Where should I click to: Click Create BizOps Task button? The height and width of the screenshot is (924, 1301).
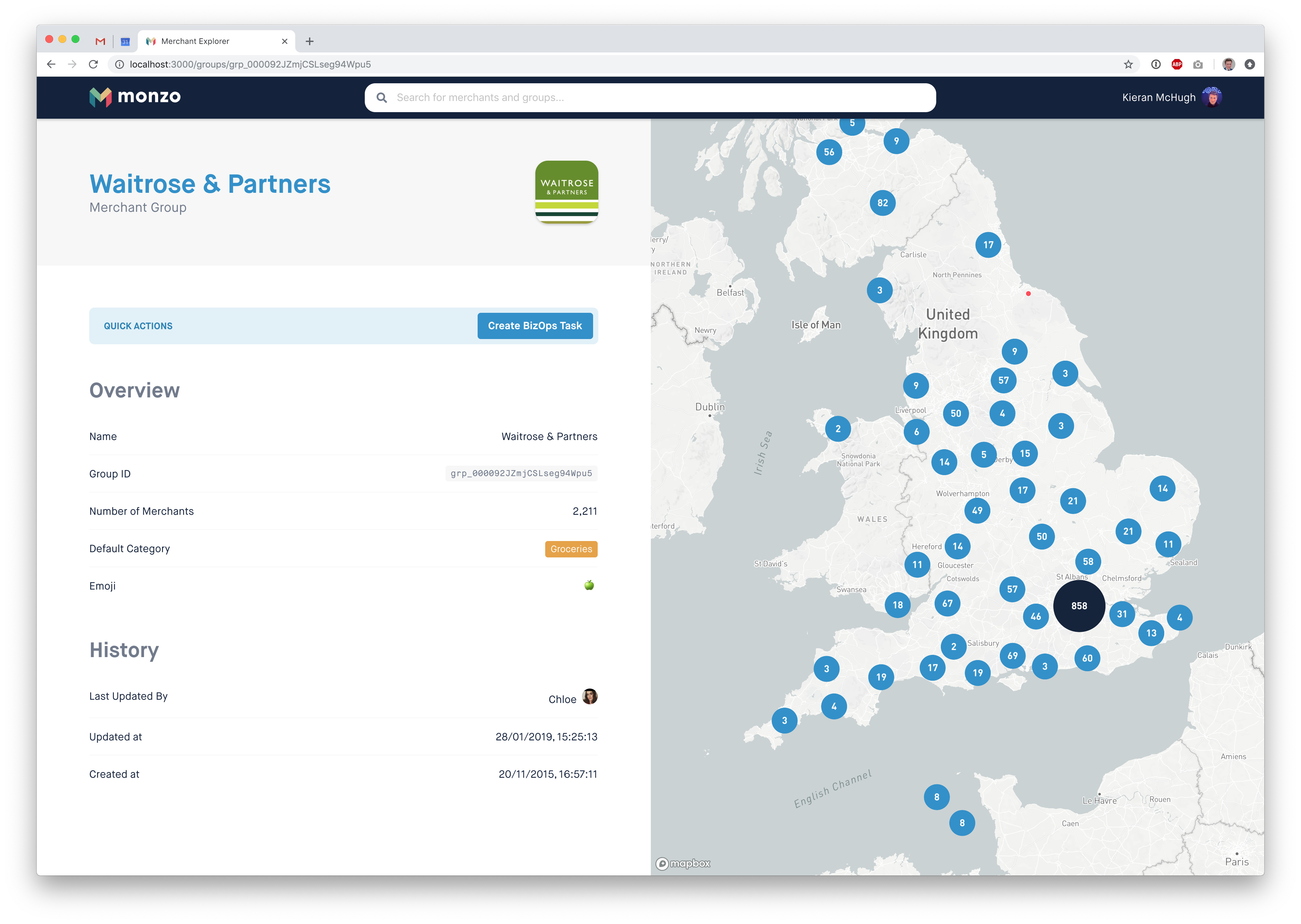coord(534,326)
